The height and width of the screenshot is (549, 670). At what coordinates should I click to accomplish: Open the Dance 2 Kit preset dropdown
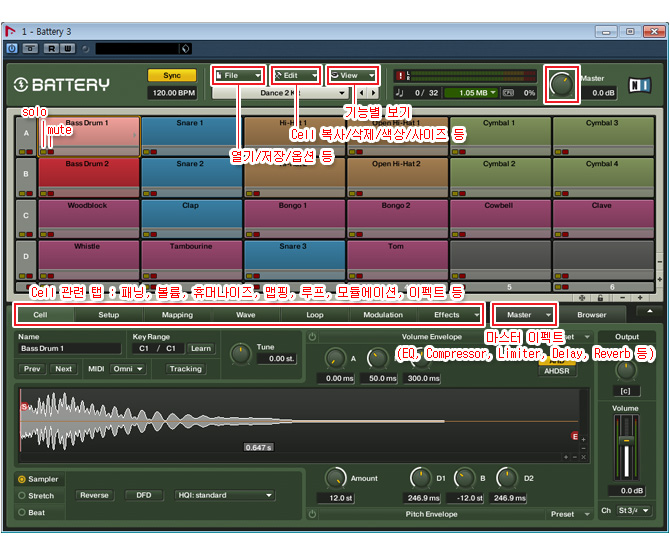tap(280, 93)
